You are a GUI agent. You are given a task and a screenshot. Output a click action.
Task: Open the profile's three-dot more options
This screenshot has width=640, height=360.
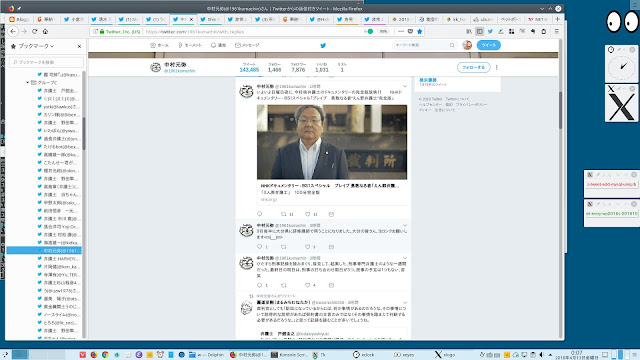pyautogui.click(x=496, y=67)
